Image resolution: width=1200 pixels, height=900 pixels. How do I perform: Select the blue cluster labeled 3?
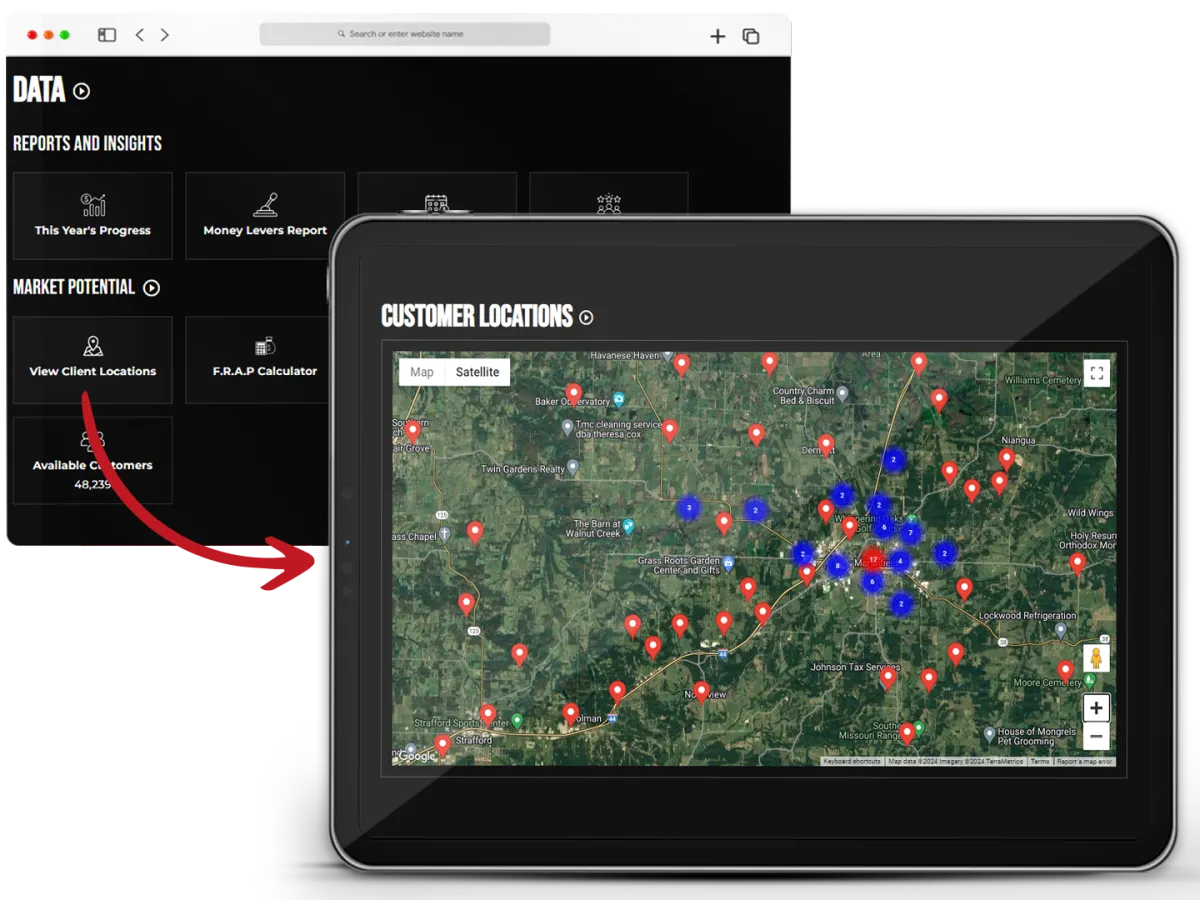tap(688, 508)
